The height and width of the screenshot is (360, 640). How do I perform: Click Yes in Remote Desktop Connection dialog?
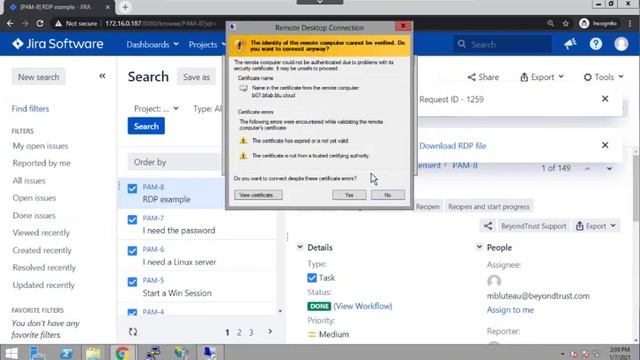point(349,195)
